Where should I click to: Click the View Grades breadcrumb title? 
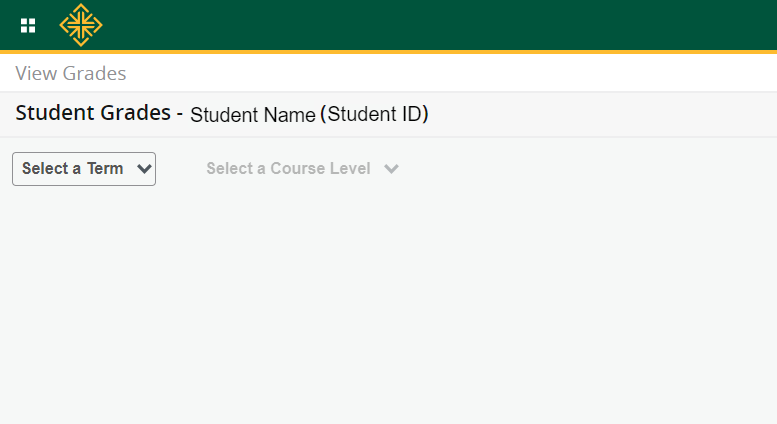click(71, 73)
